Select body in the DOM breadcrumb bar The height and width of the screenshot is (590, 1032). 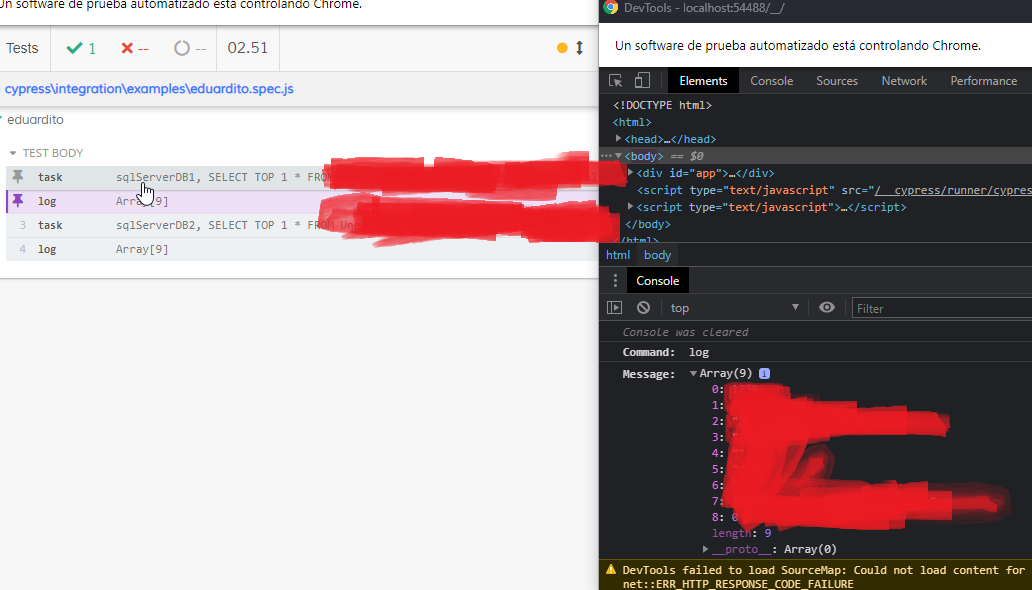coord(656,255)
